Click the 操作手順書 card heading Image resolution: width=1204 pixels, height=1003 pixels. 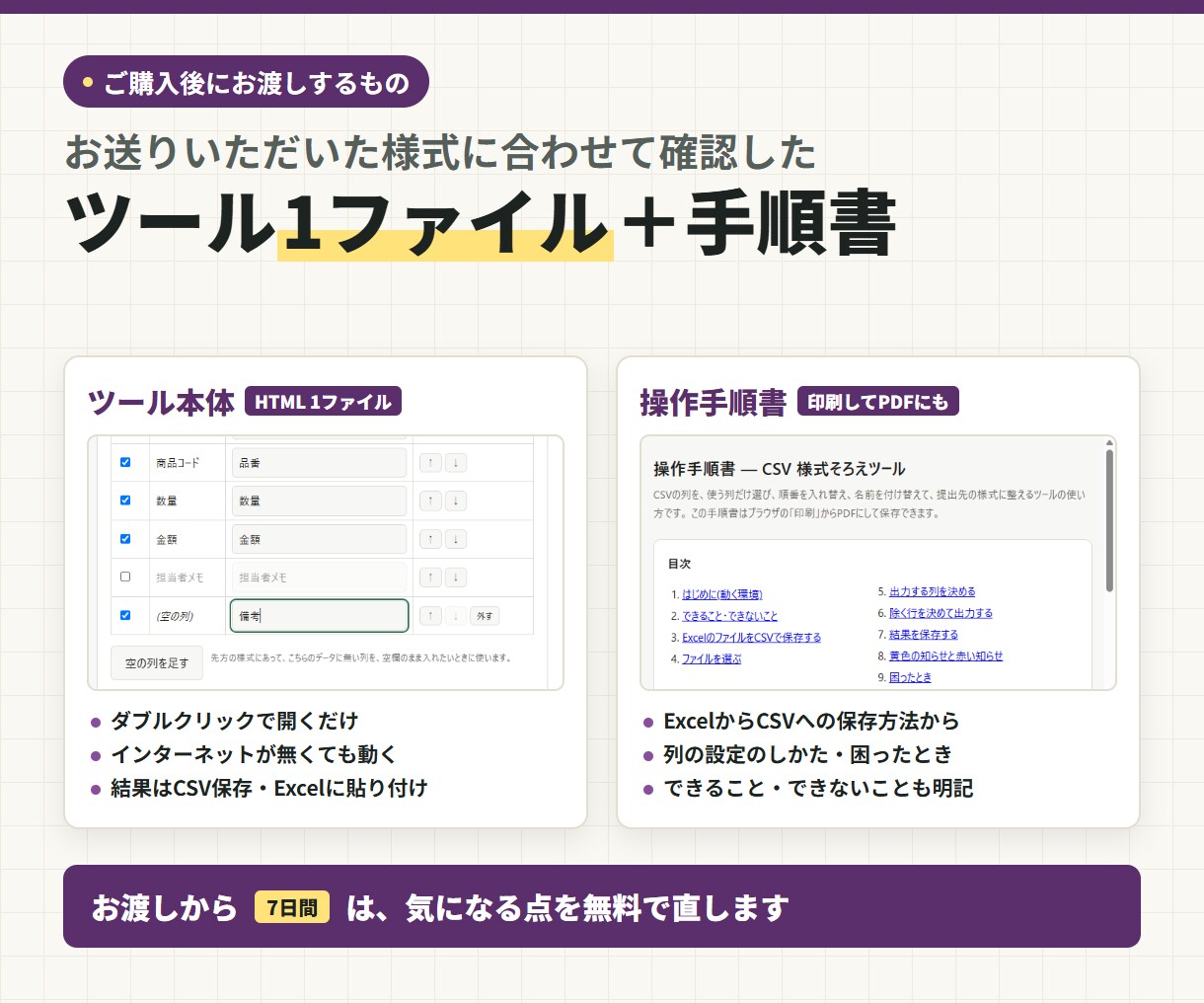click(x=713, y=403)
